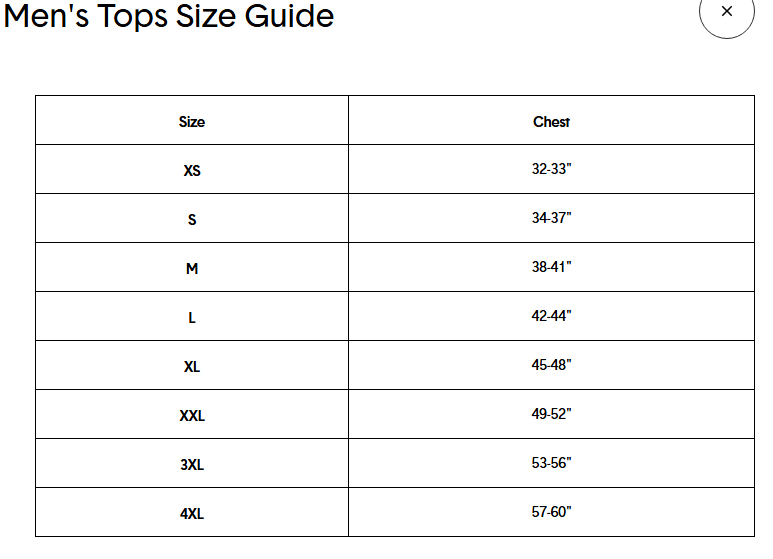
Task: Select the M size cell
Action: pos(192,269)
